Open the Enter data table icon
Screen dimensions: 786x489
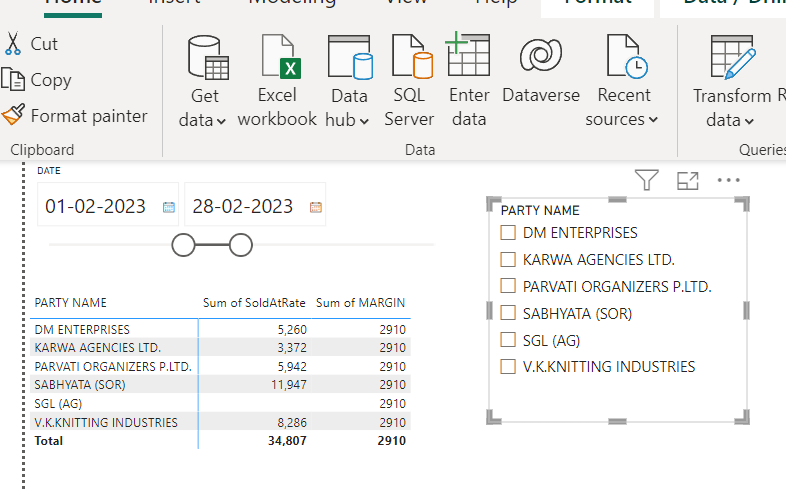468,54
